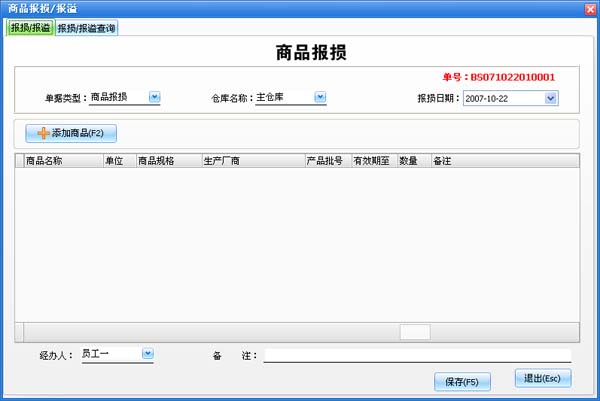Image resolution: width=600 pixels, height=401 pixels.
Task: Click the 数量 column header
Action: click(412, 160)
